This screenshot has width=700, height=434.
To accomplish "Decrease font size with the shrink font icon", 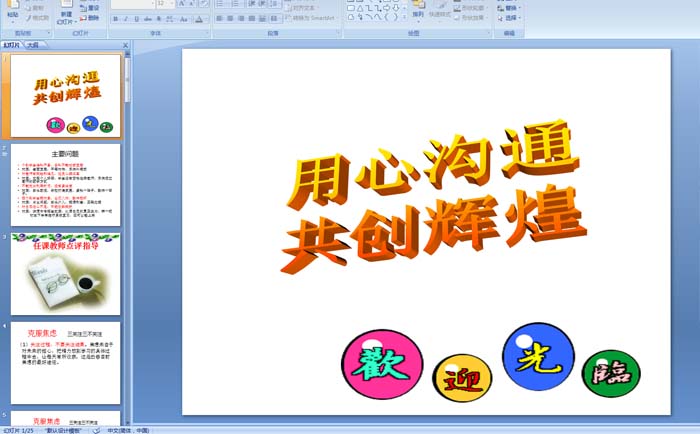I will (191, 4).
